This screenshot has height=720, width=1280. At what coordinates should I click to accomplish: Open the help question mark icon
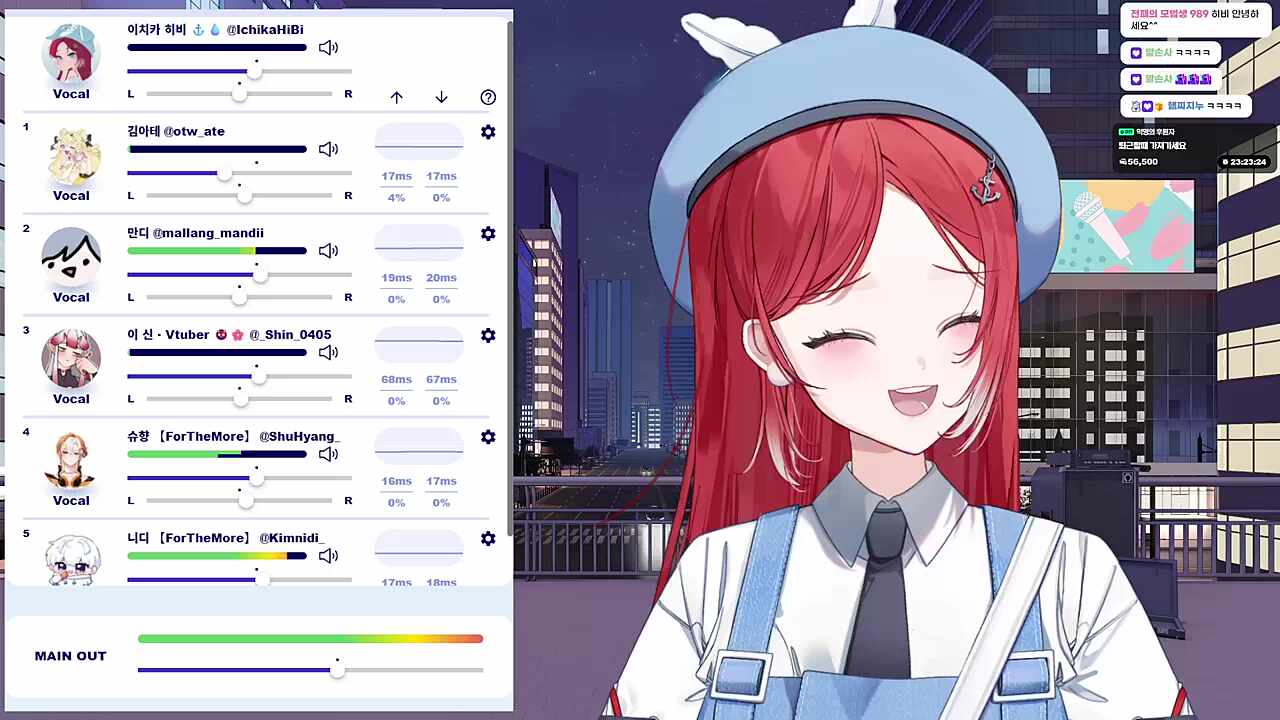pyautogui.click(x=488, y=97)
